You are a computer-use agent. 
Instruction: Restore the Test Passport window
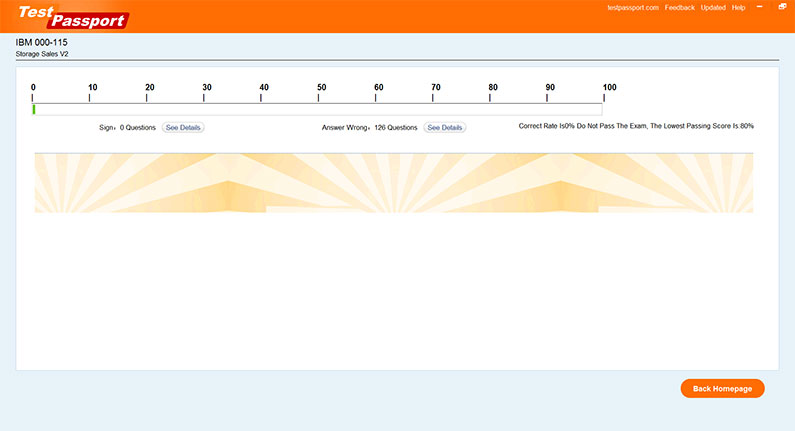click(x=782, y=7)
